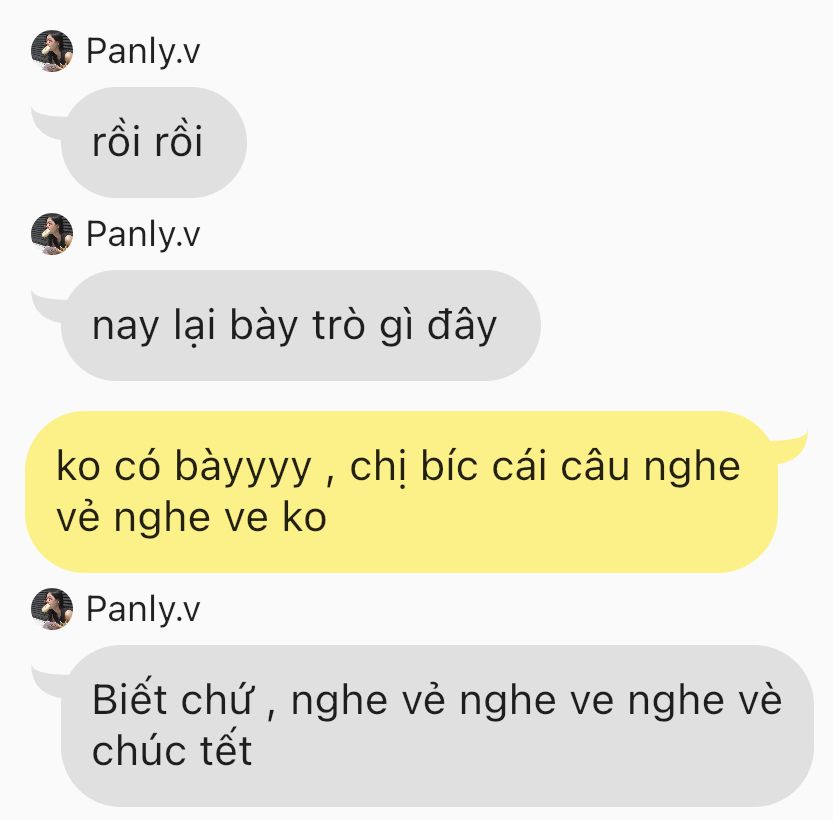
Task: Click the tail of "nay lại bày trò" bubble
Action: coord(49,305)
